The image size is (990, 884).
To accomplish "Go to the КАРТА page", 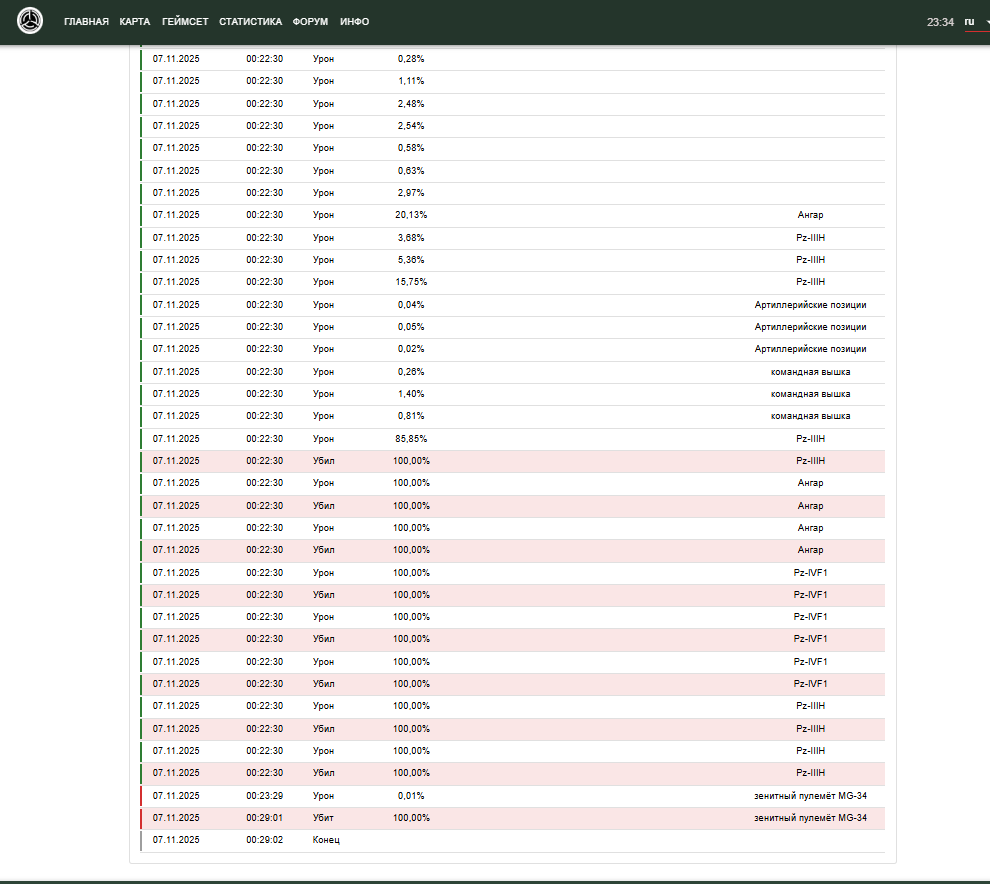I will [x=135, y=22].
